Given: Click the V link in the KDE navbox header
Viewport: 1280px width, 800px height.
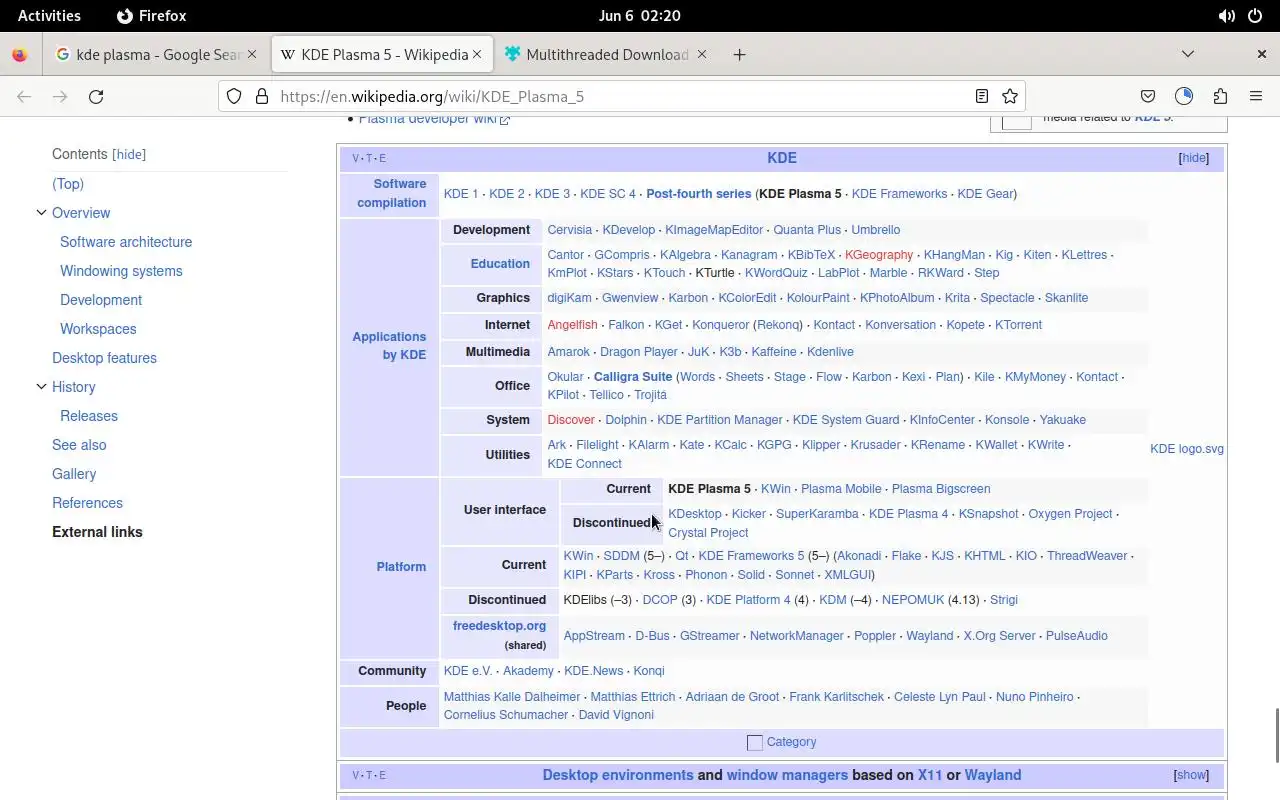Looking at the screenshot, I should click(356, 158).
